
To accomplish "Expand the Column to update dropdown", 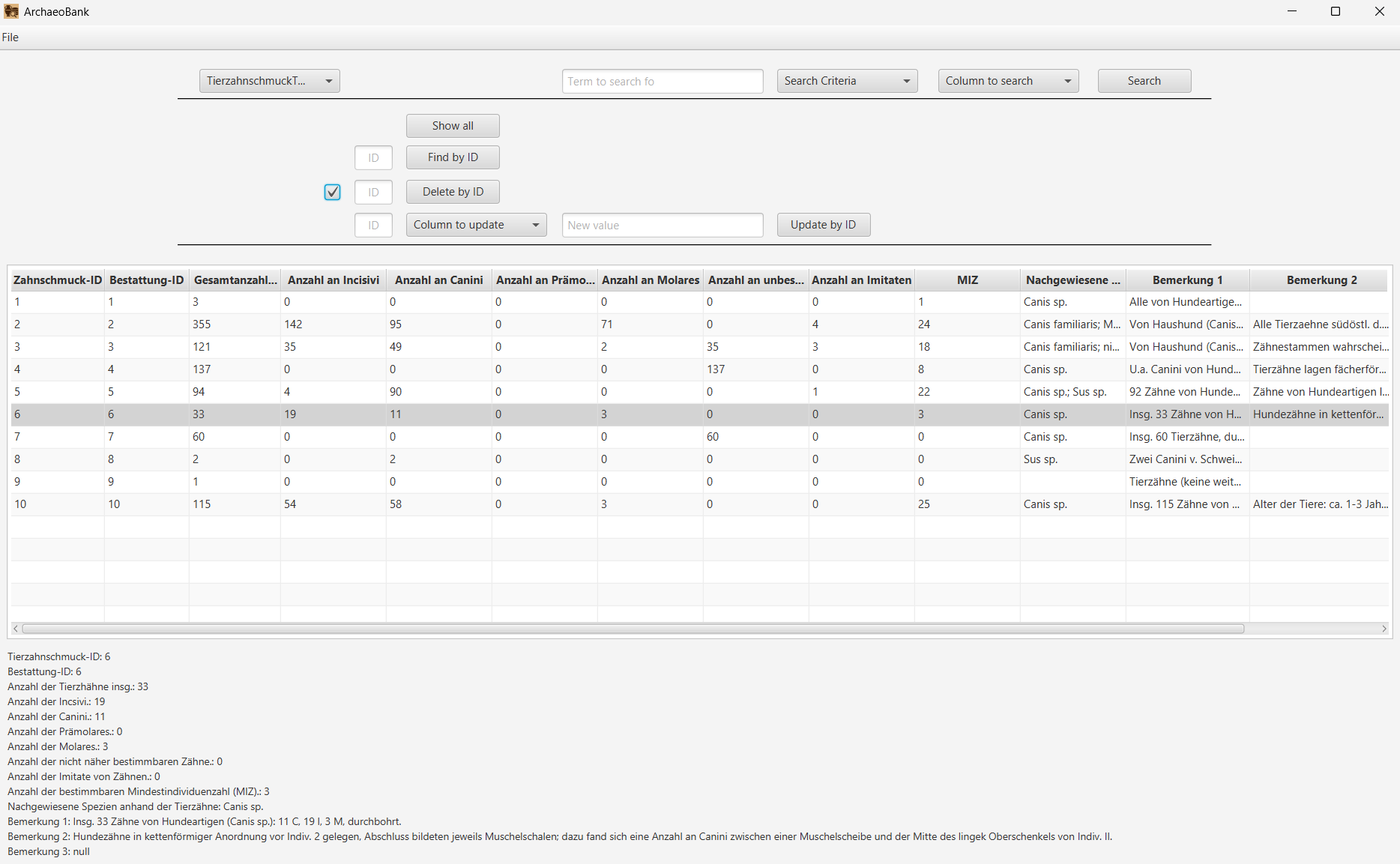I will [x=476, y=225].
